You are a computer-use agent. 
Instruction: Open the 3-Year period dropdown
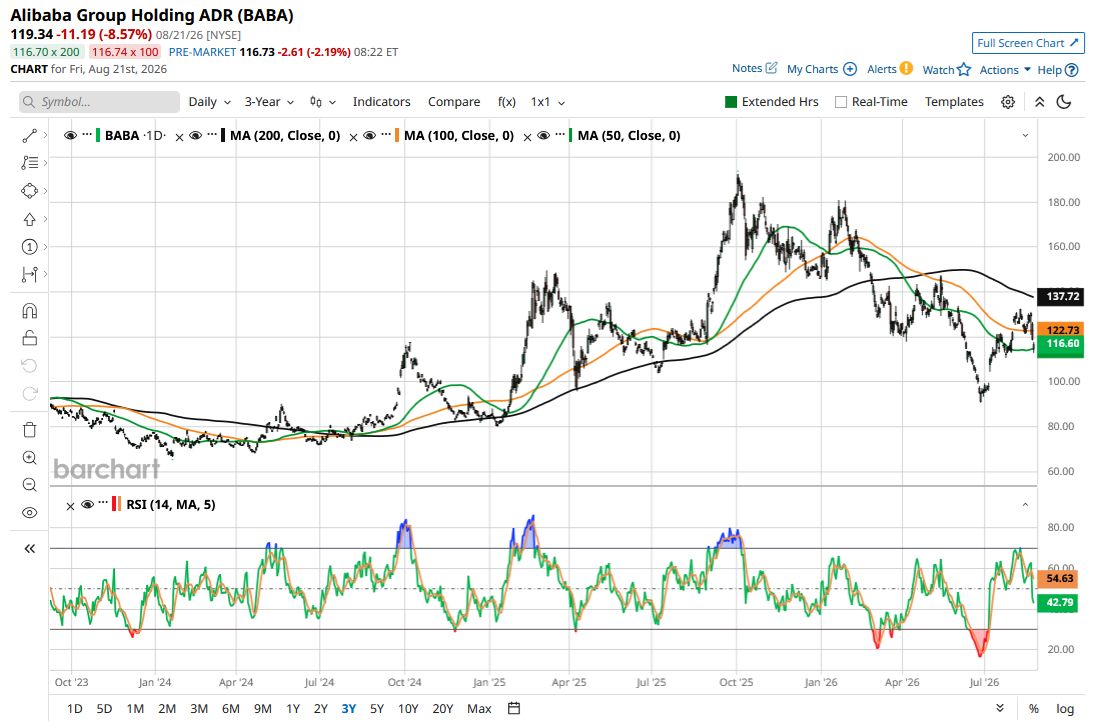pos(269,102)
